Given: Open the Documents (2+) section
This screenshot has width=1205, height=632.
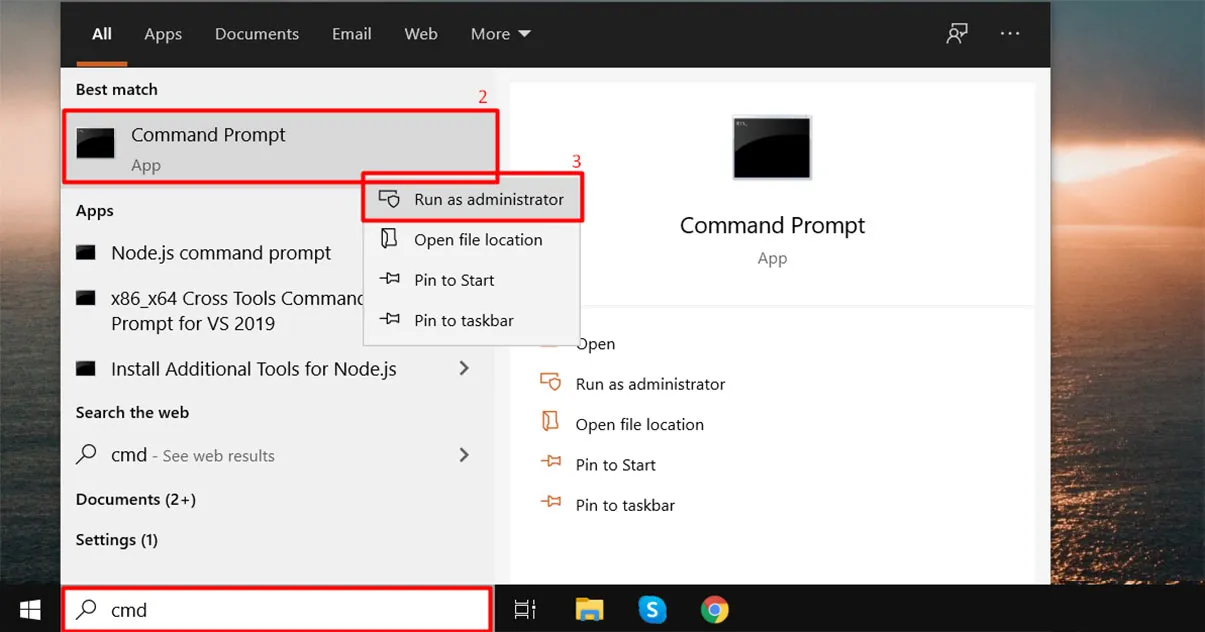Looking at the screenshot, I should 136,499.
